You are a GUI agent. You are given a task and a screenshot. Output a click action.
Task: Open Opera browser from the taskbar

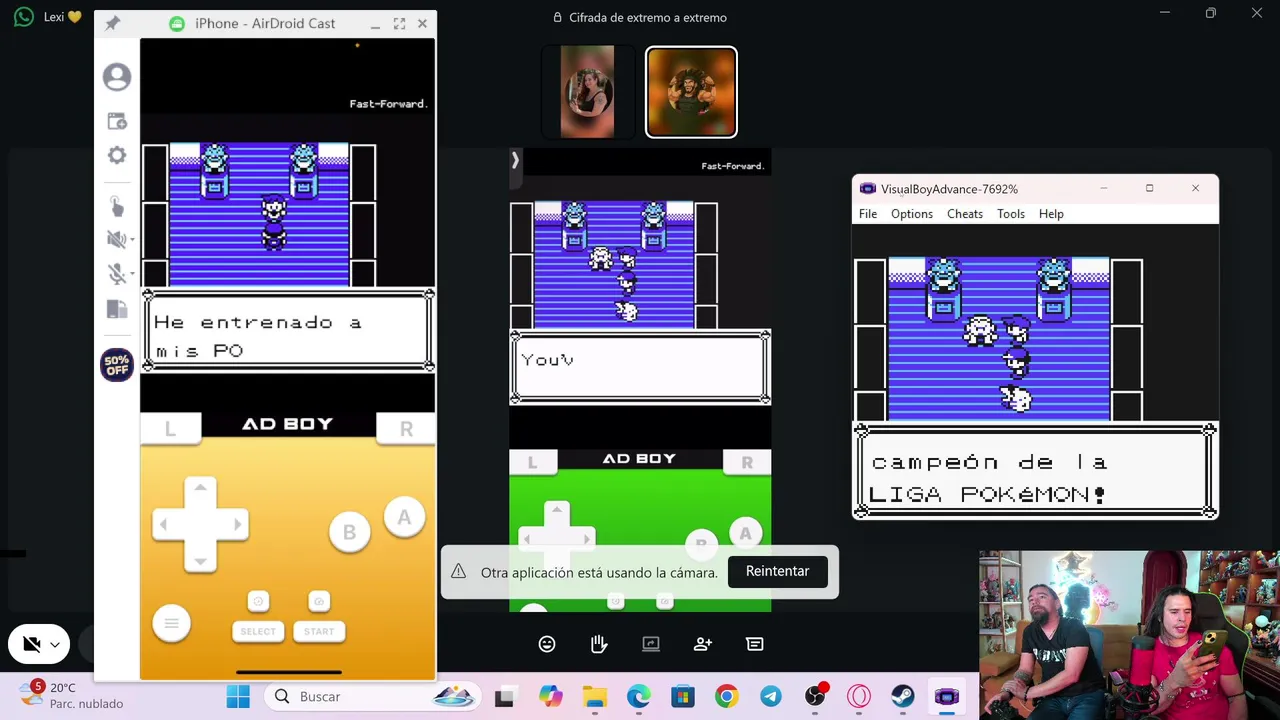[859, 697]
